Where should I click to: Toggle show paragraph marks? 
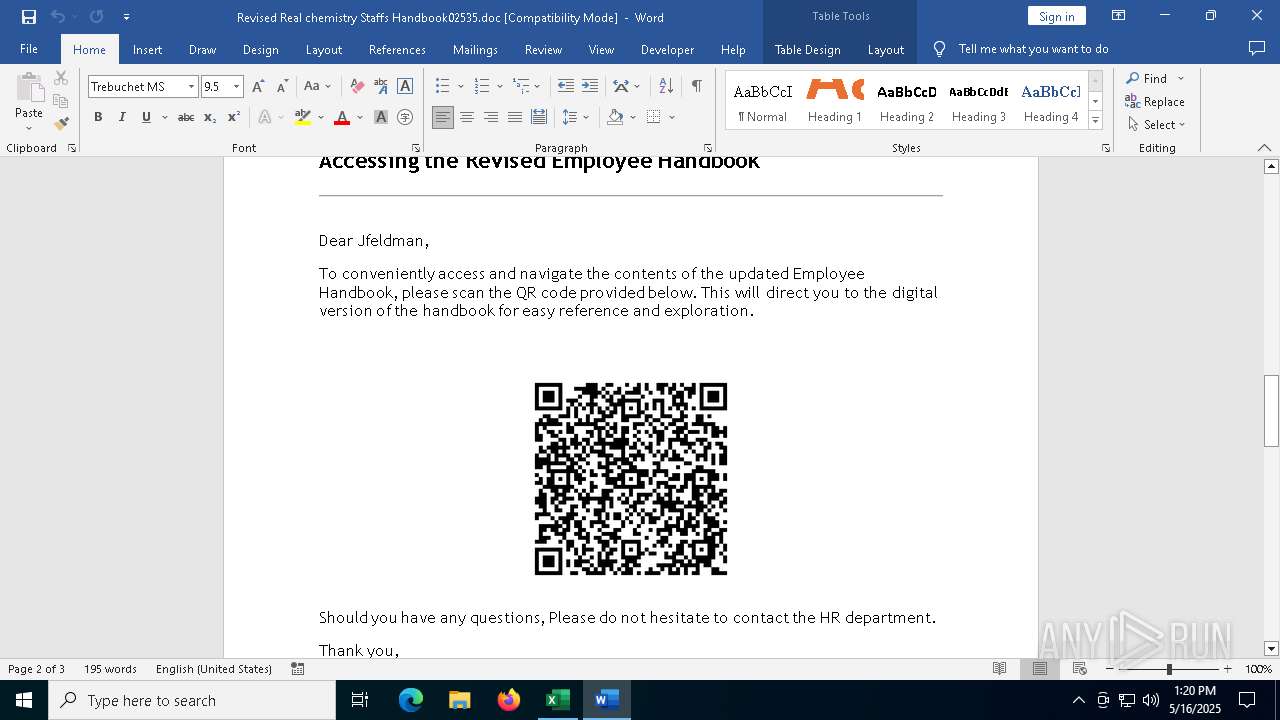696,87
